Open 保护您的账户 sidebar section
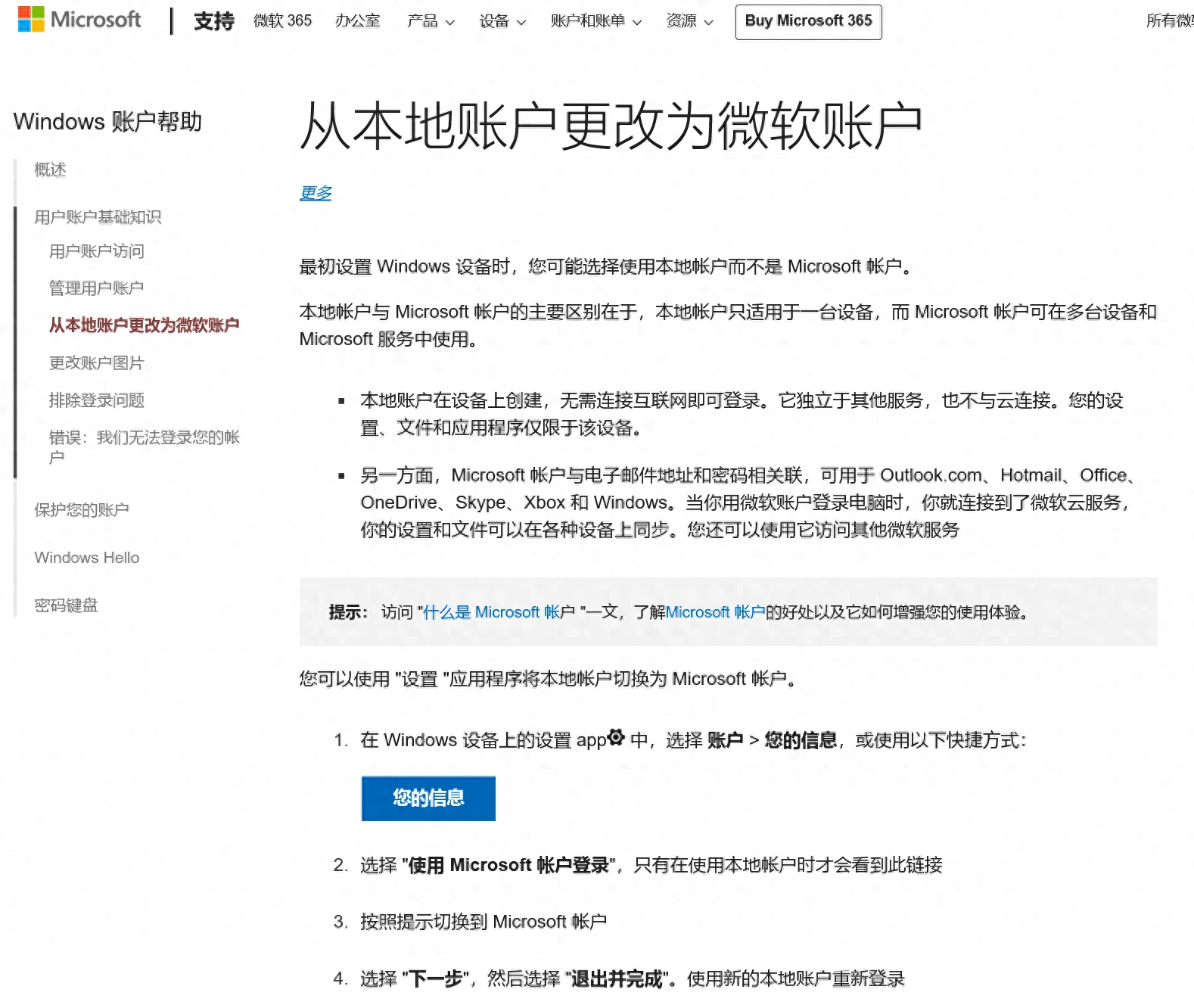Viewport: 1194px width, 1008px height. (82, 510)
